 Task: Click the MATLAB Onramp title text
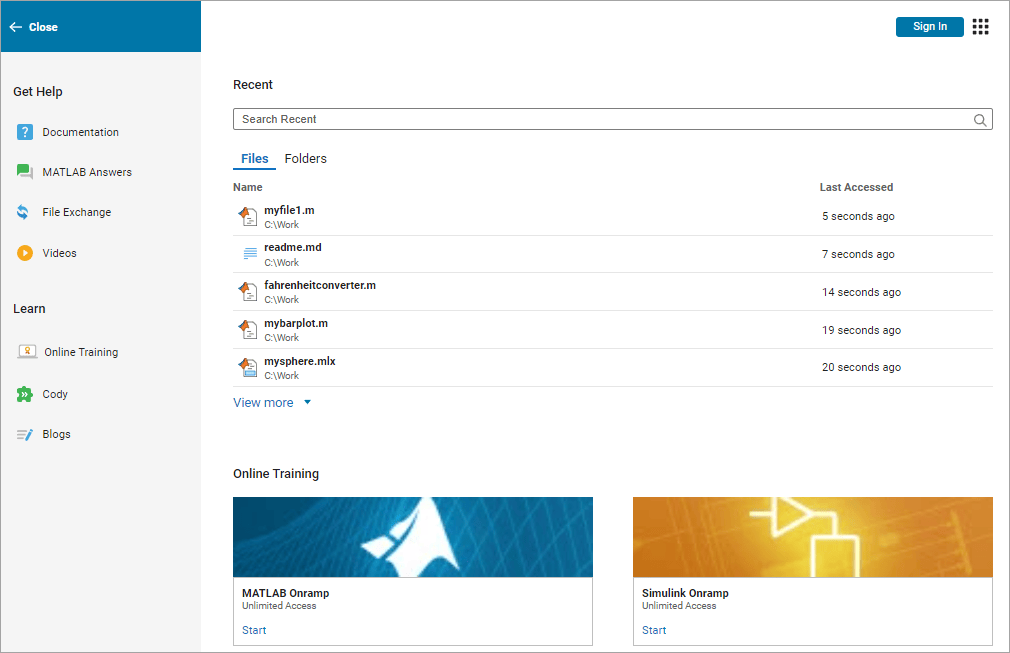tap(285, 593)
